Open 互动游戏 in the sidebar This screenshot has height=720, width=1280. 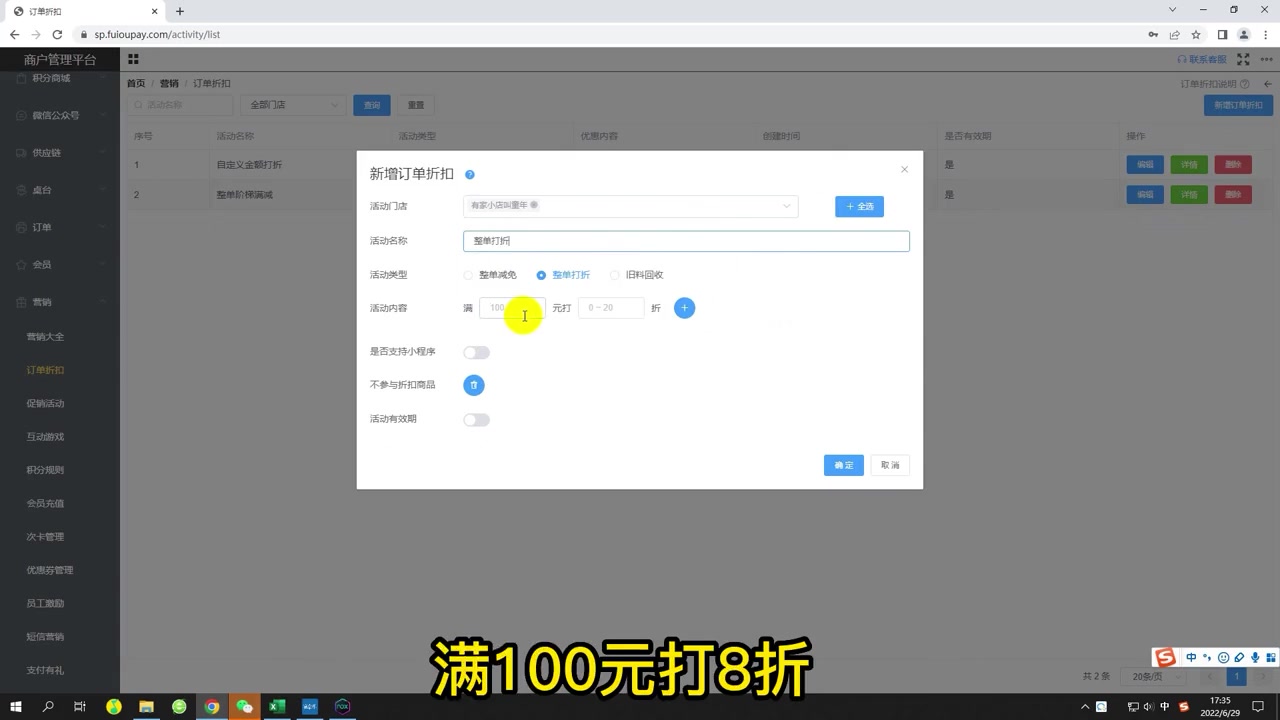click(x=45, y=437)
